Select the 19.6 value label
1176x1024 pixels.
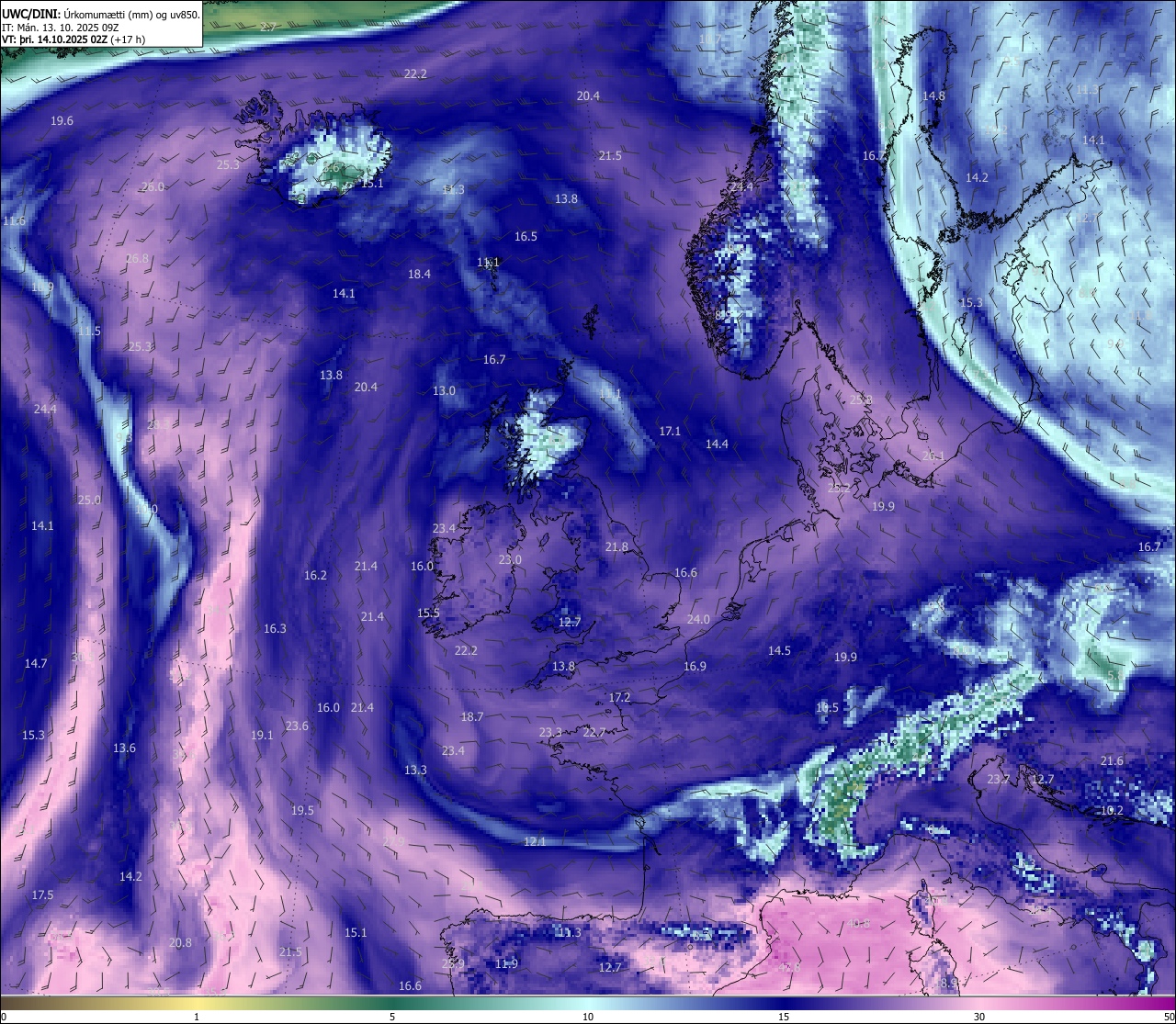click(62, 121)
